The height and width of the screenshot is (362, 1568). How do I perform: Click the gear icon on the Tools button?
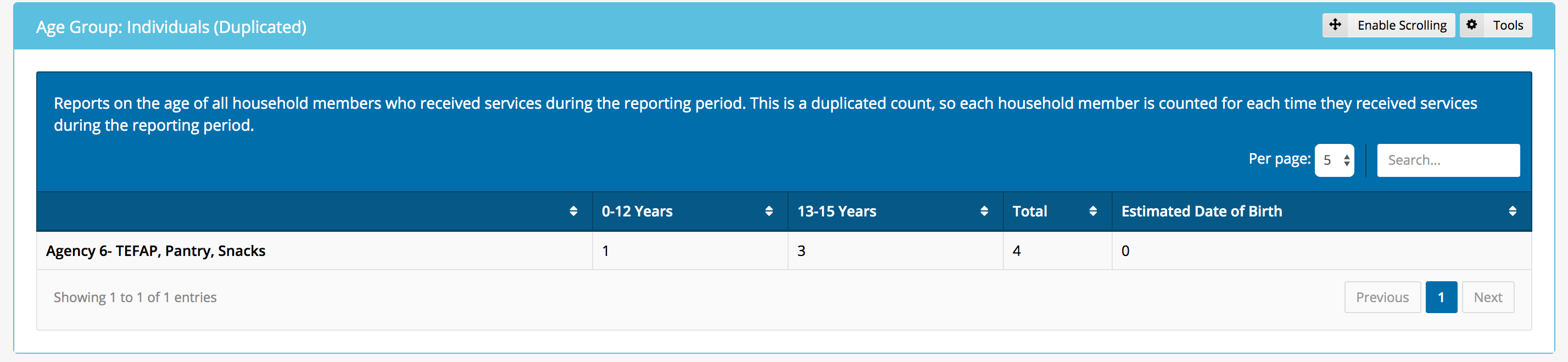coord(1472,25)
